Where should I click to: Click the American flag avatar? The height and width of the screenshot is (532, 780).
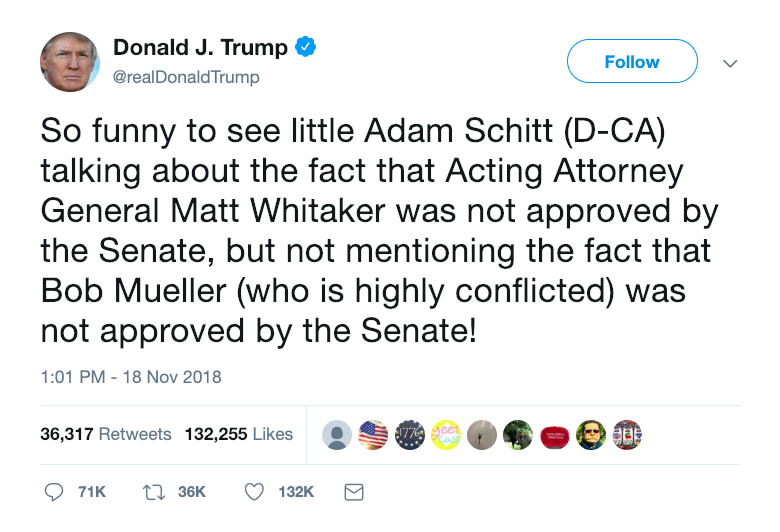pos(373,435)
